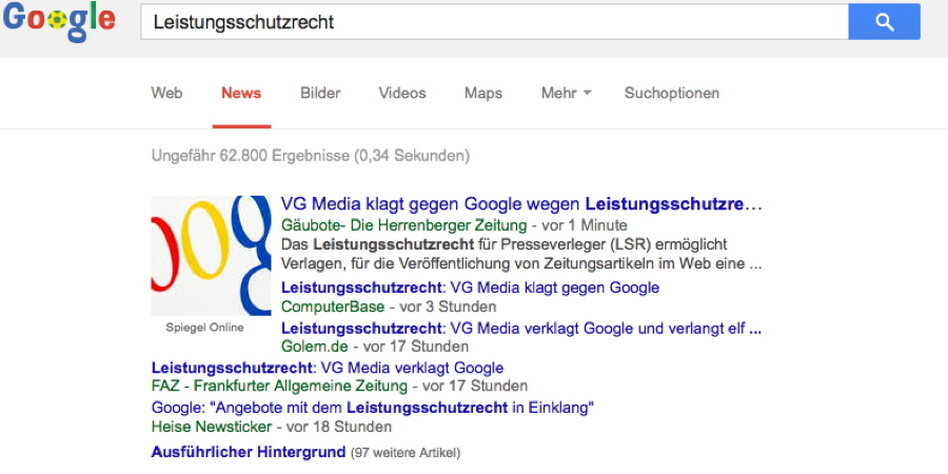The height and width of the screenshot is (474, 948).
Task: Open 'VG Media verklagt Google und verlangt elf' link
Action: point(520,328)
